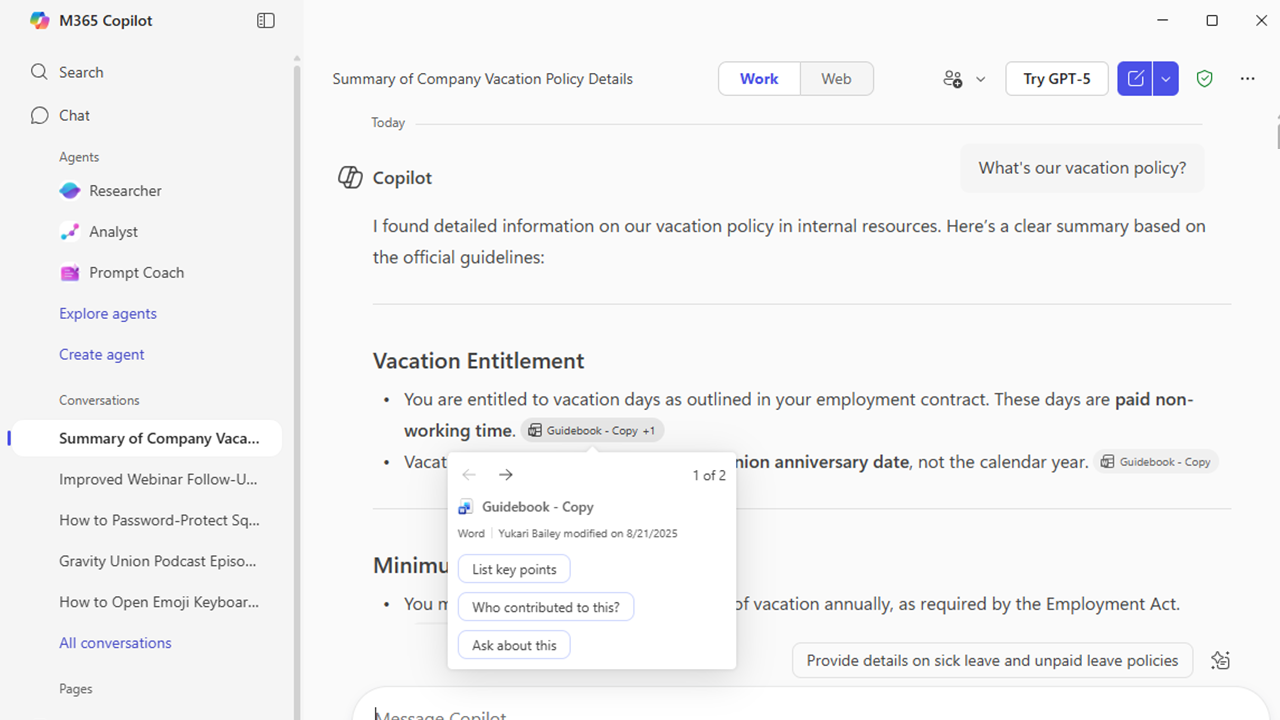
Task: Open the chevron next to the people icon
Action: [980, 78]
